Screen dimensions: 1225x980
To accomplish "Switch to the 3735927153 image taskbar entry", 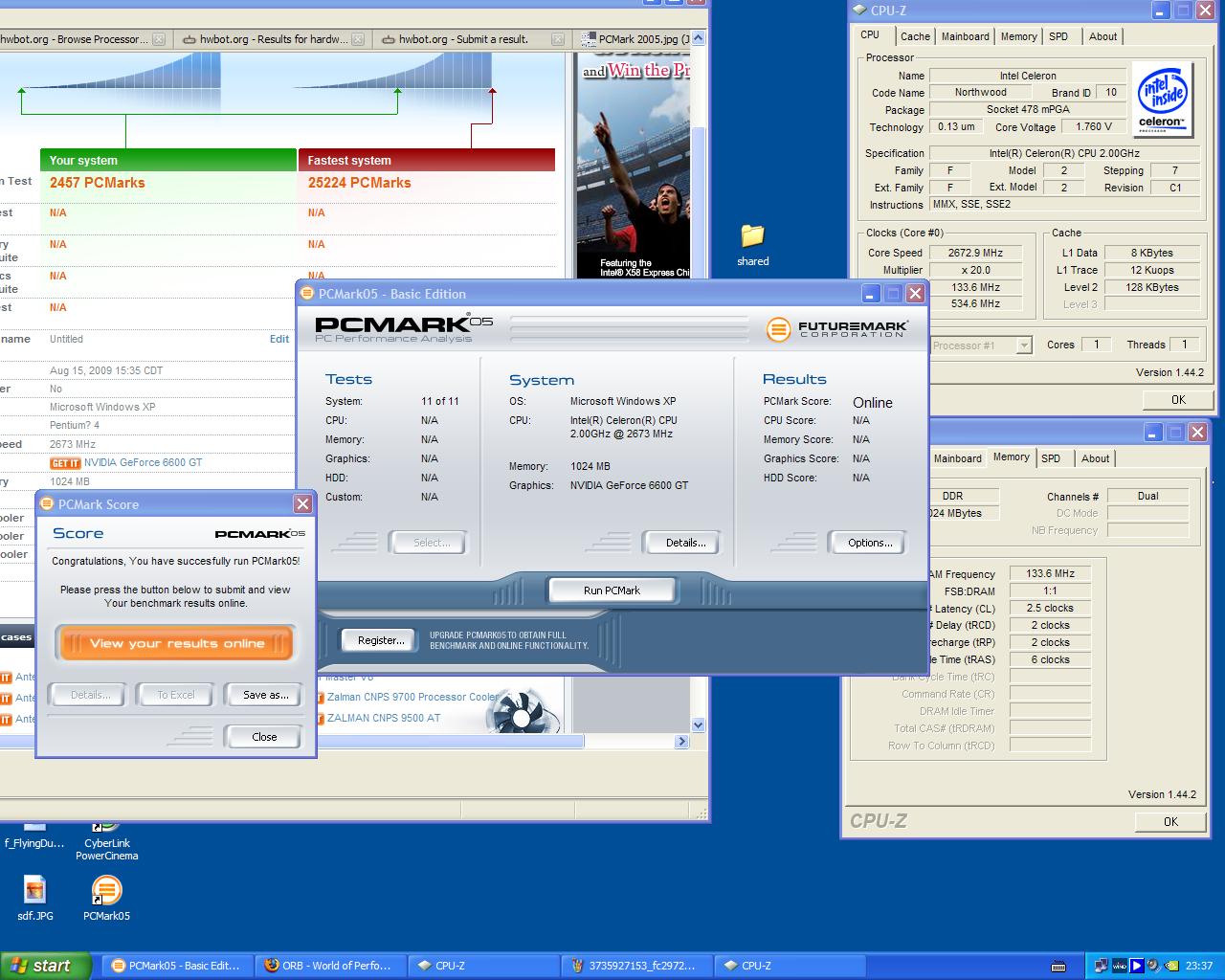I will click(635, 966).
